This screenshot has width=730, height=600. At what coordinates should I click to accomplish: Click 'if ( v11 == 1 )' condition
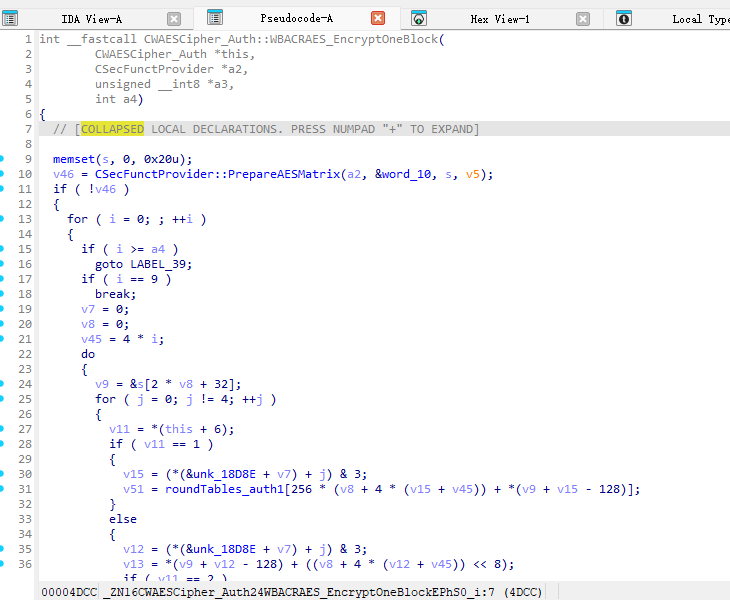pos(161,444)
